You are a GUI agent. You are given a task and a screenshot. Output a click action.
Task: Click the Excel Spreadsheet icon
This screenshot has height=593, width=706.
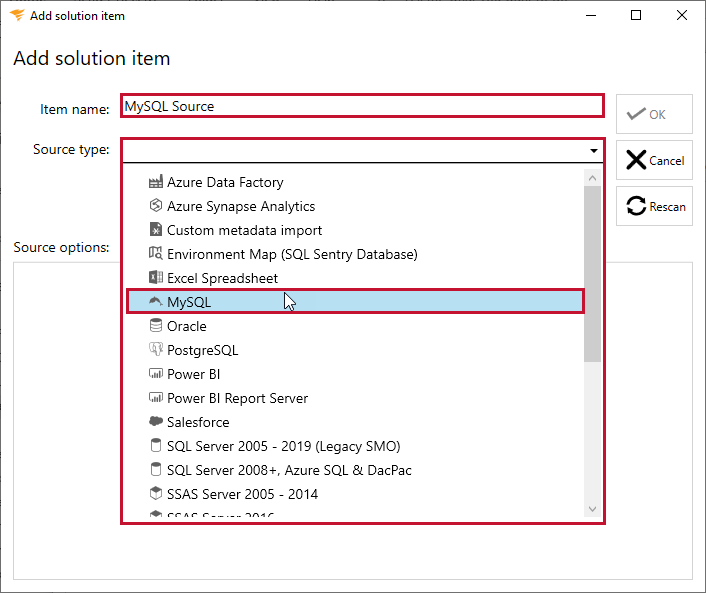click(x=156, y=277)
